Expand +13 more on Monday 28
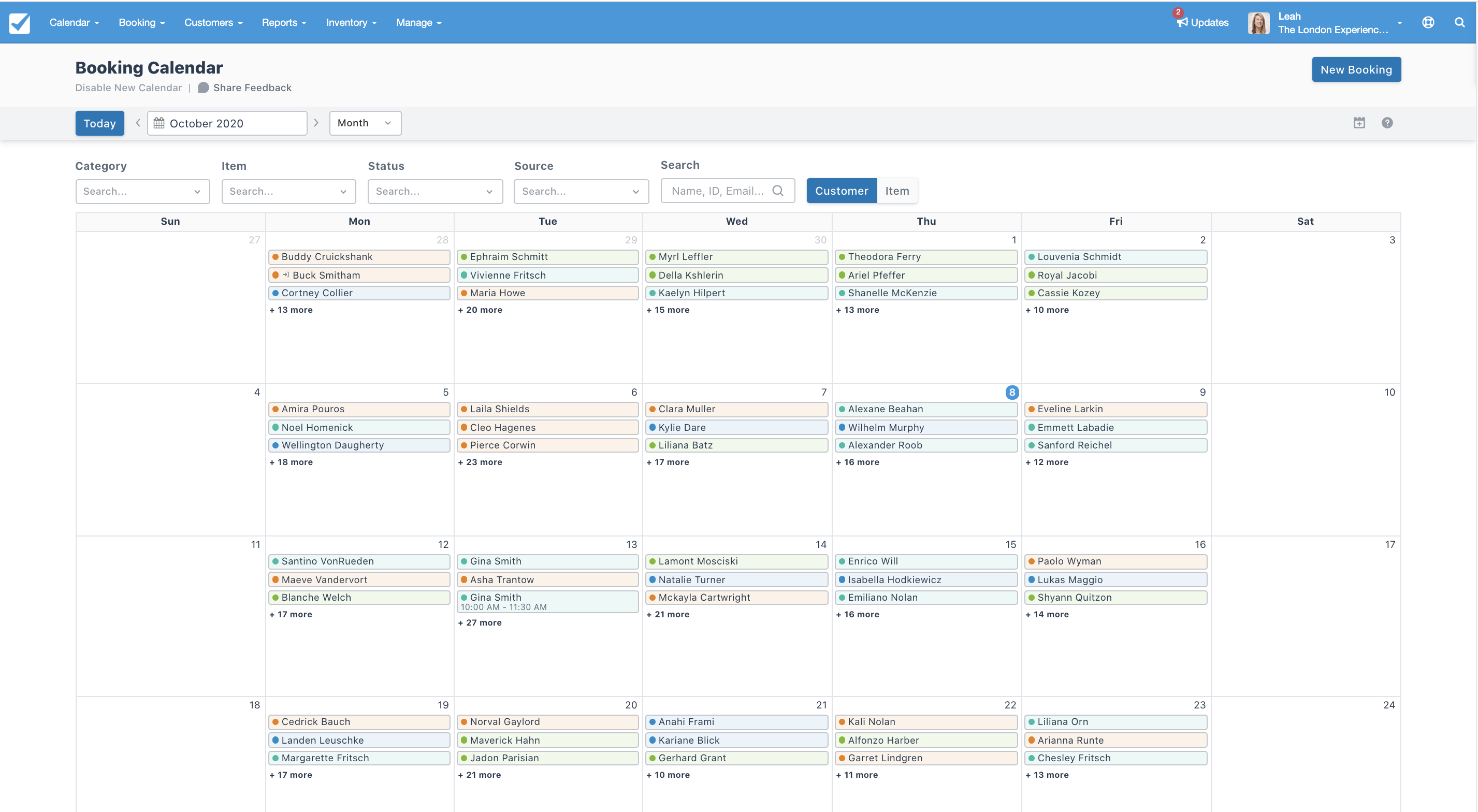The width and height of the screenshot is (1478, 812). (291, 309)
